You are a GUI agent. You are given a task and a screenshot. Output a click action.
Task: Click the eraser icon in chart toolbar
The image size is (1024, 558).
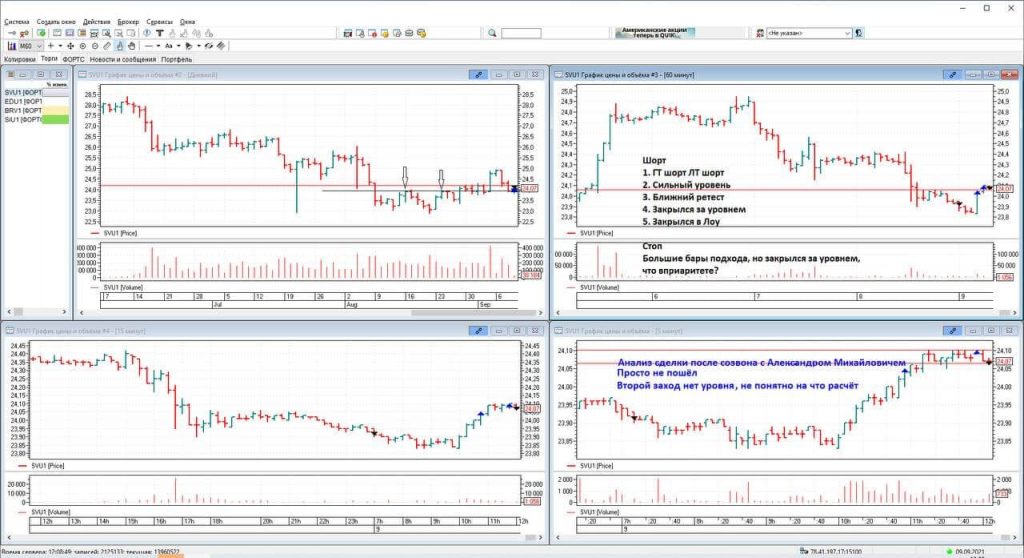221,46
